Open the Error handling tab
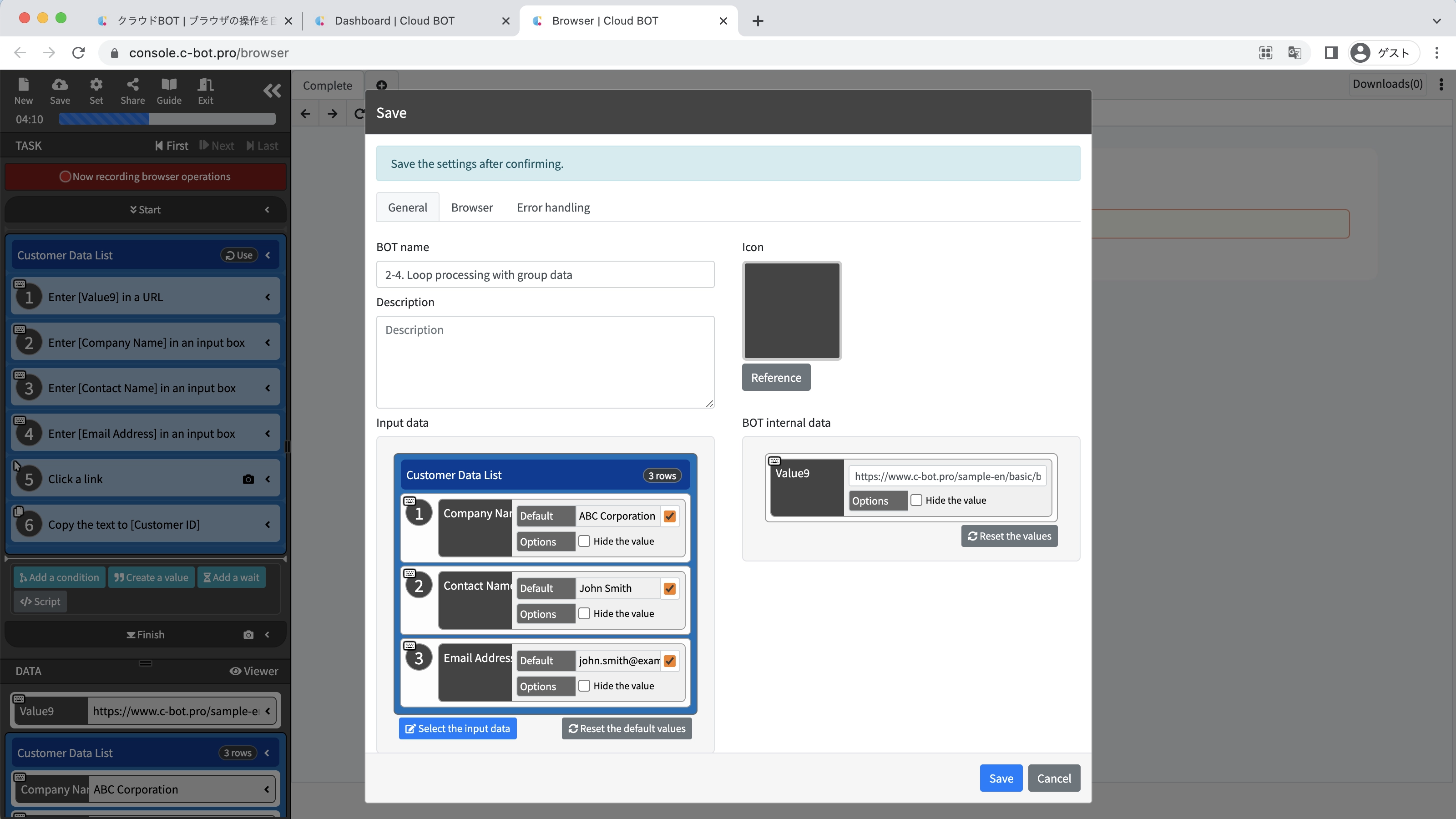Image resolution: width=1456 pixels, height=819 pixels. coord(553,207)
